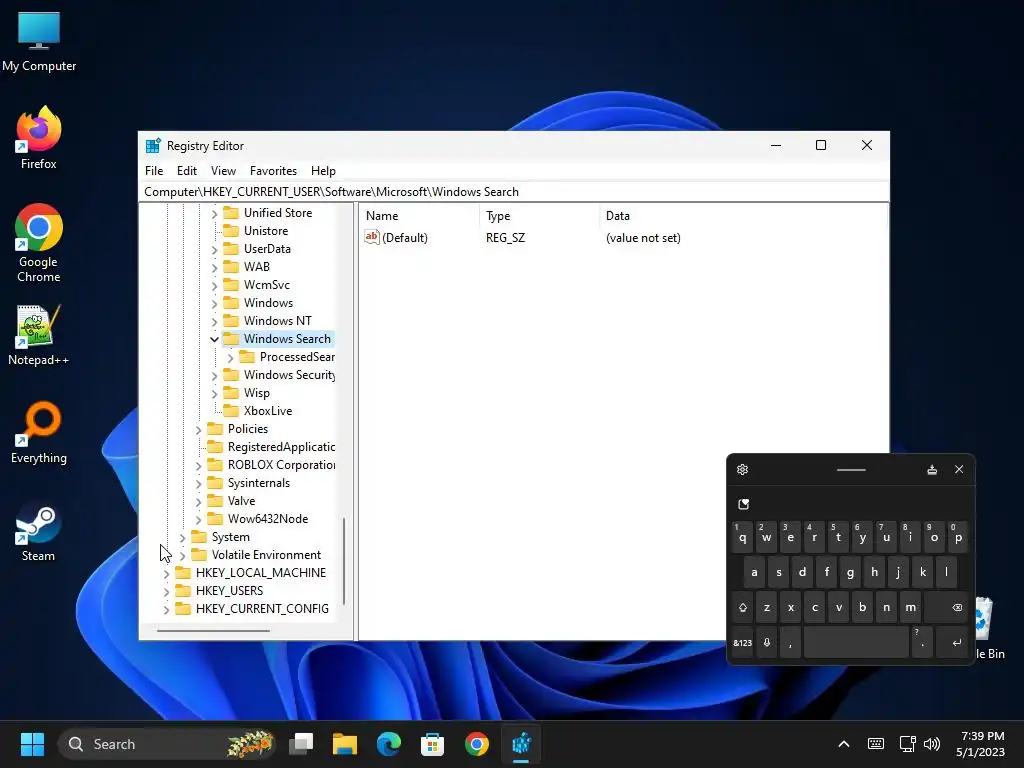Tap the Shift key on touch keyboard

pyautogui.click(x=743, y=607)
